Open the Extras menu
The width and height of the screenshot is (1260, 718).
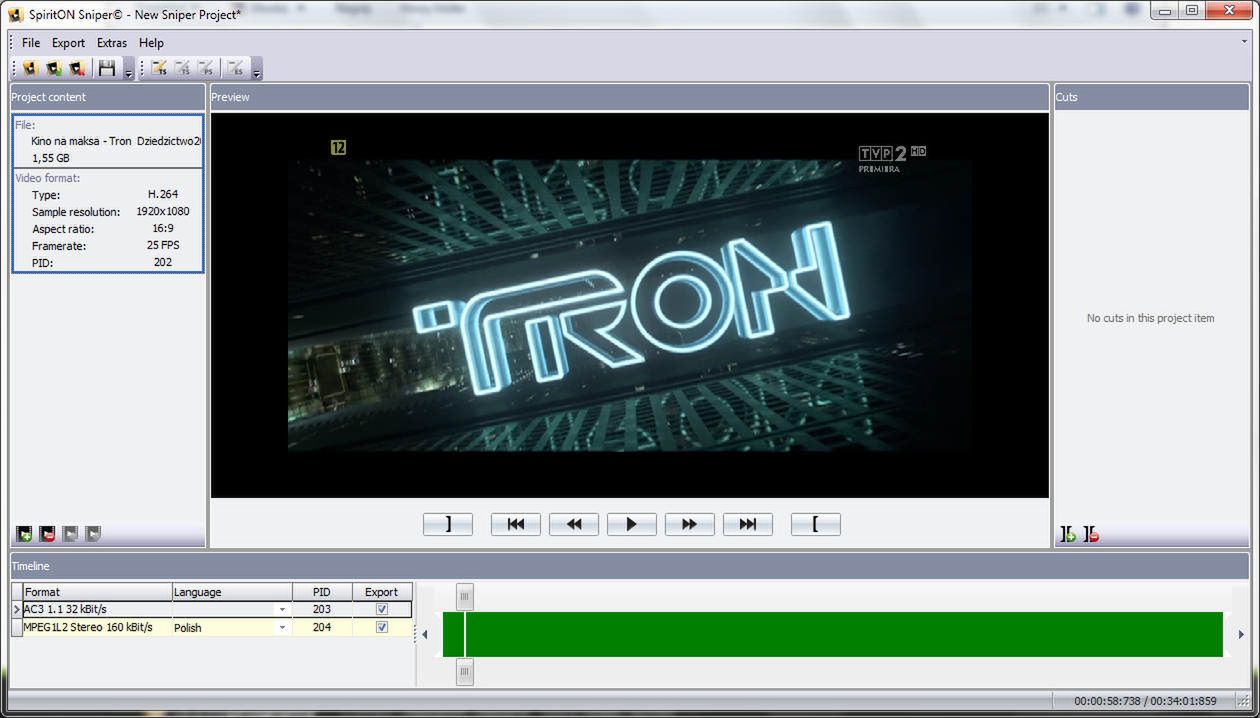[x=112, y=43]
